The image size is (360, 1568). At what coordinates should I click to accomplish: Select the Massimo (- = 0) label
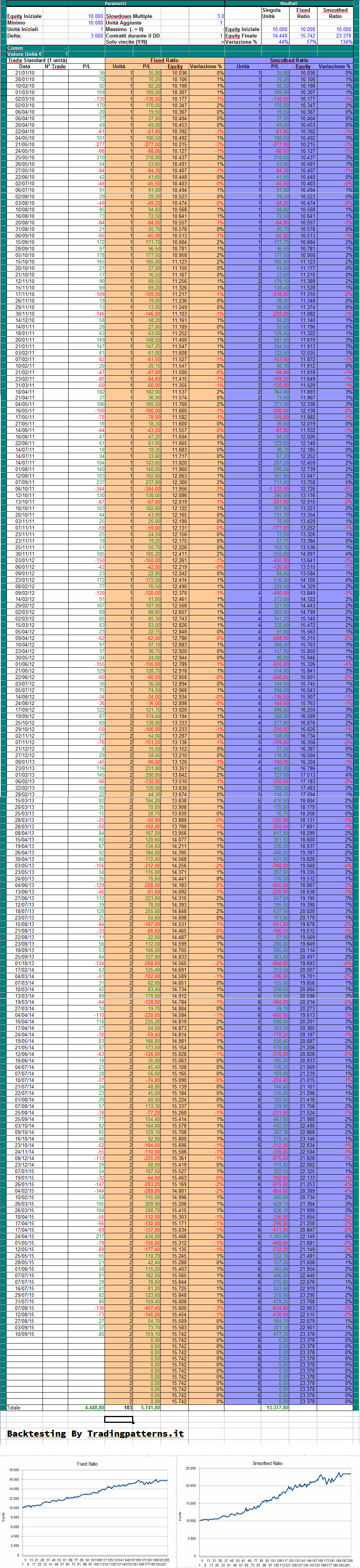coord(125,29)
